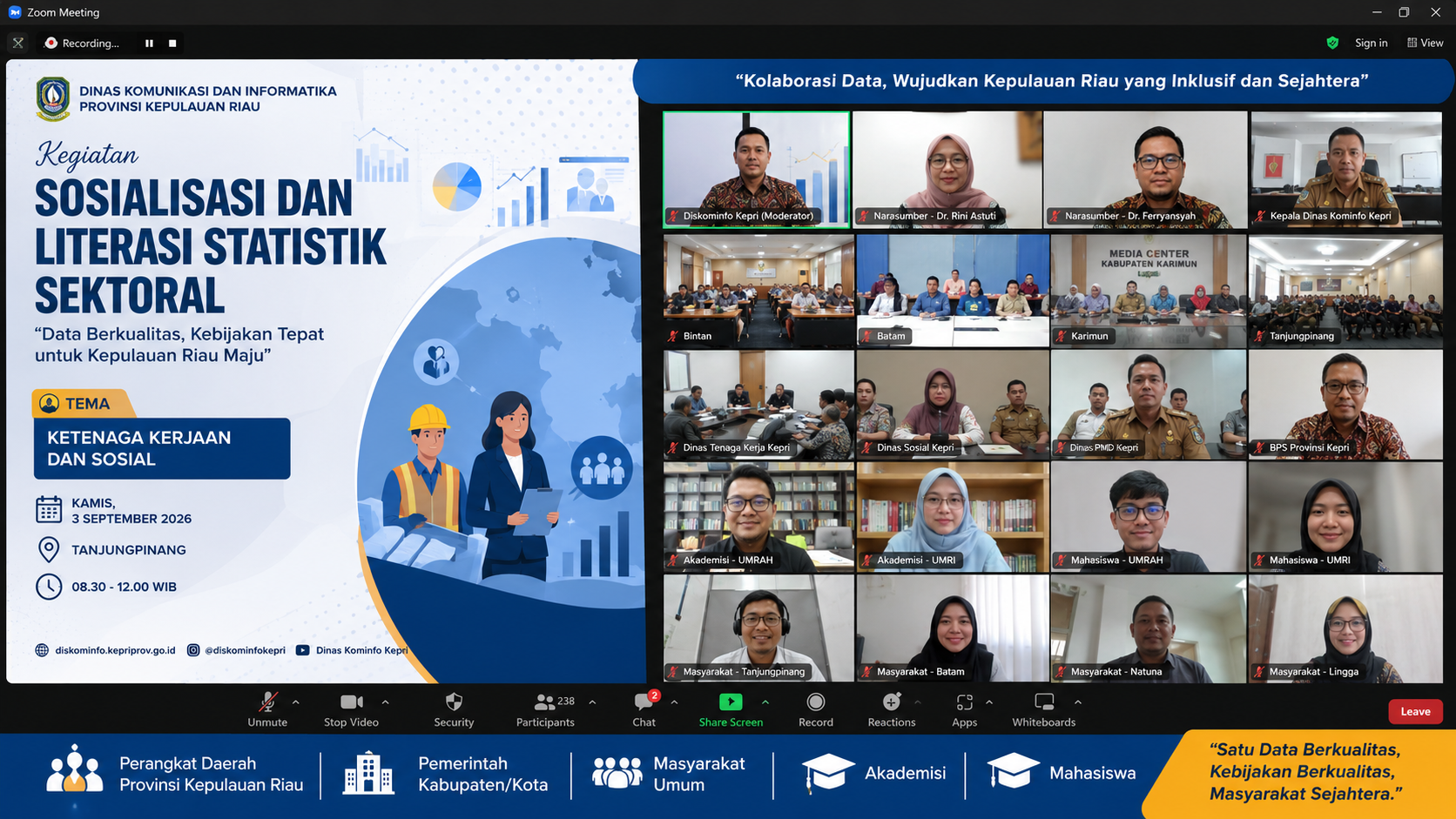Select Dinas Sosial Kepri tile
The image size is (1456, 819).
(953, 405)
